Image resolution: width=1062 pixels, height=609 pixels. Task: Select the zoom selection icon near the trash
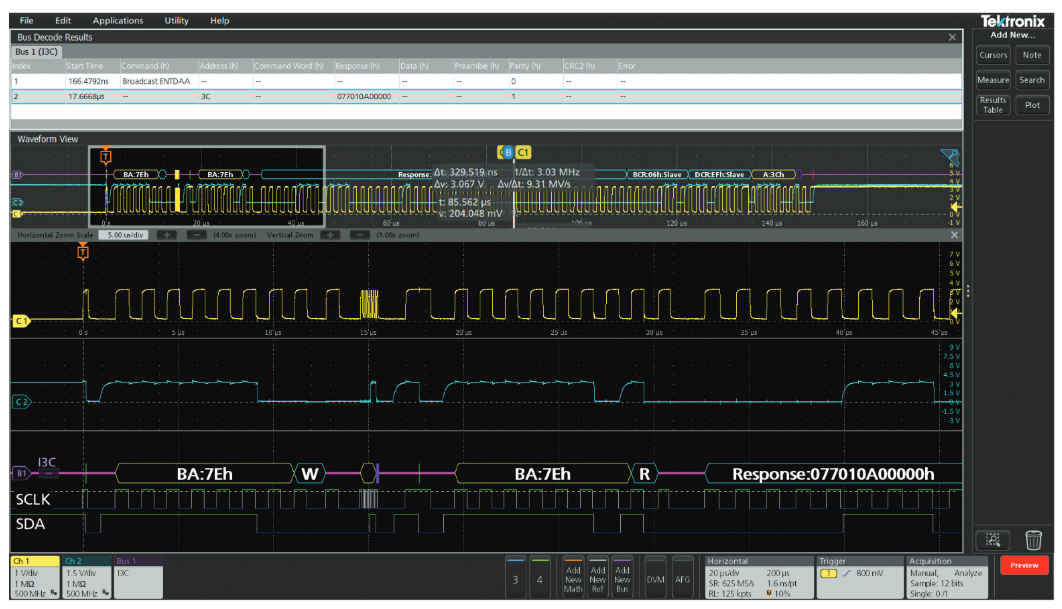994,539
